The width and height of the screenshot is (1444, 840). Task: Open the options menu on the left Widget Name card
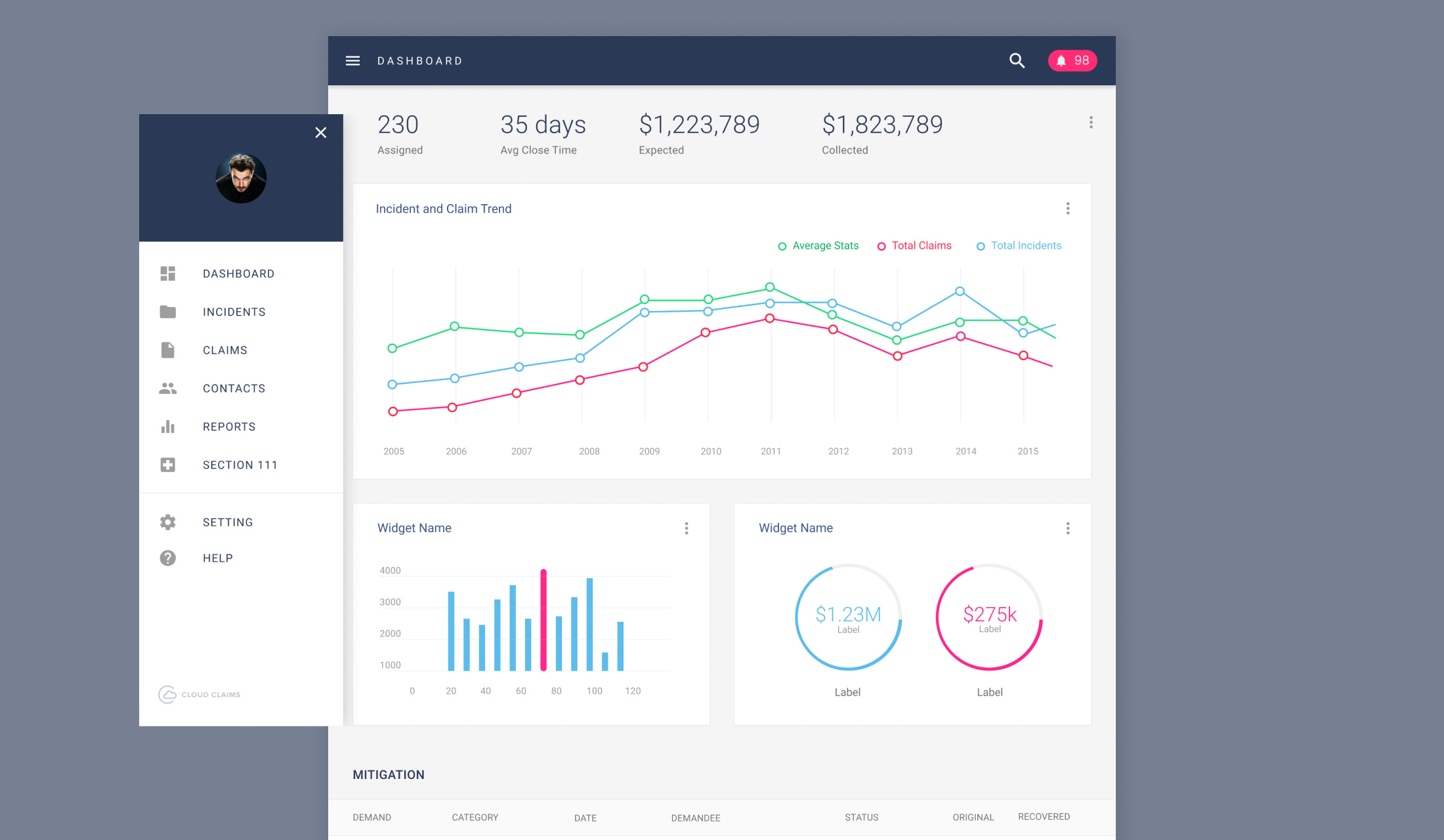pyautogui.click(x=687, y=528)
